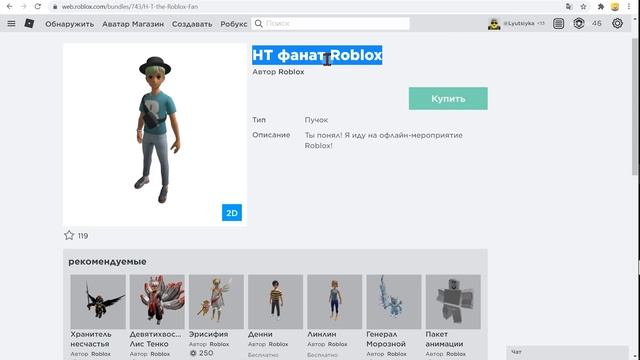Go back using the browser back arrow
Screen dimensions: 640x360
pyautogui.click(x=9, y=7)
